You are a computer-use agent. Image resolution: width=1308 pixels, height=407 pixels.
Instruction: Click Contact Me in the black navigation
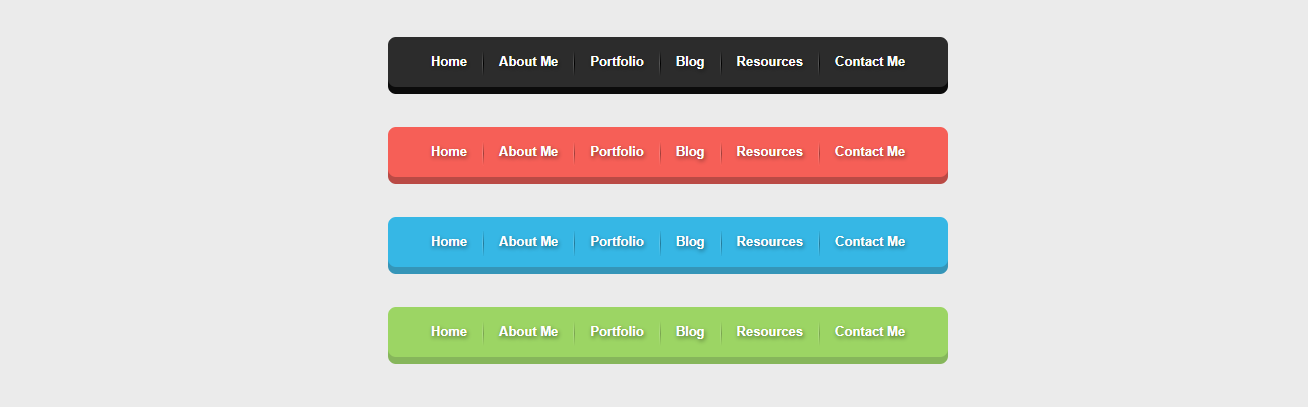point(870,62)
